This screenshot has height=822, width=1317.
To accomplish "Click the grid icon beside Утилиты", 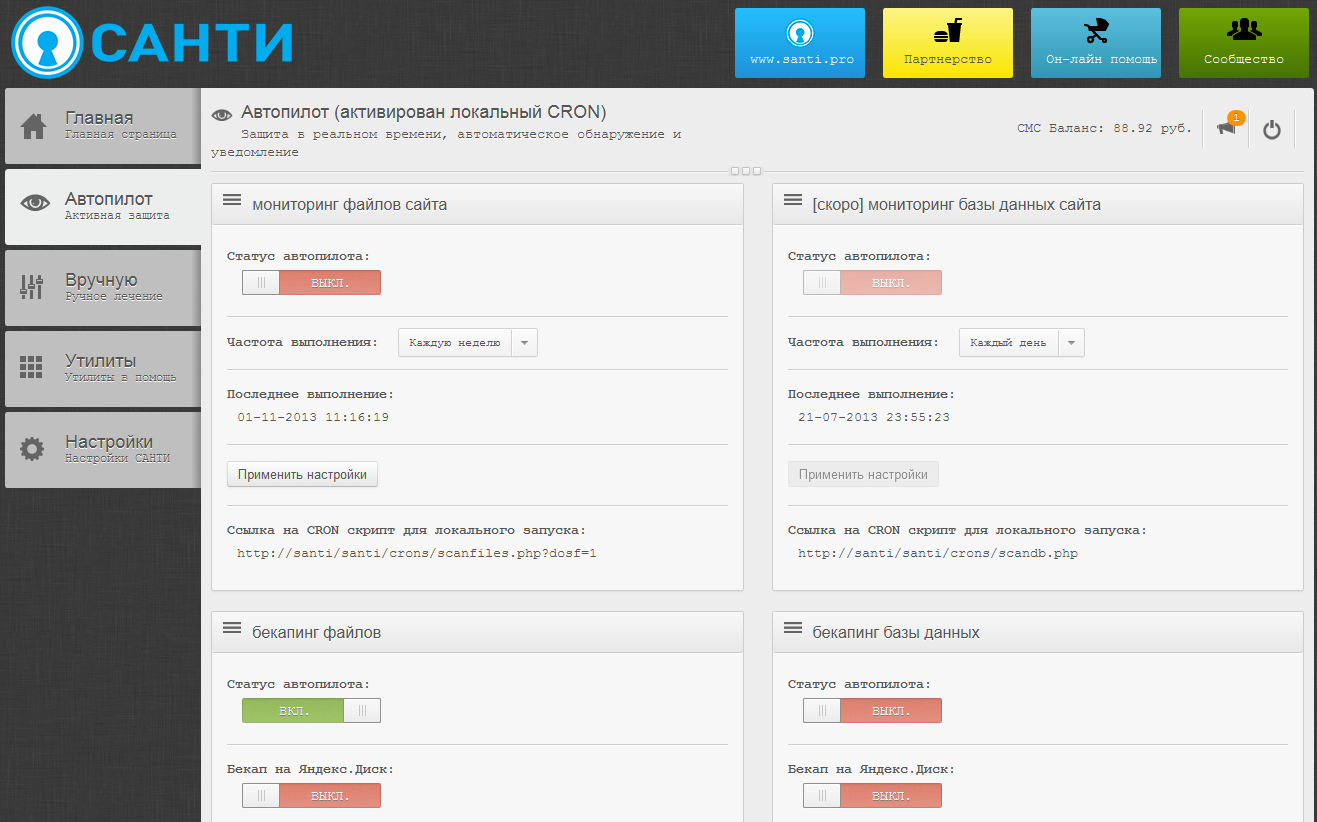I will (x=32, y=367).
